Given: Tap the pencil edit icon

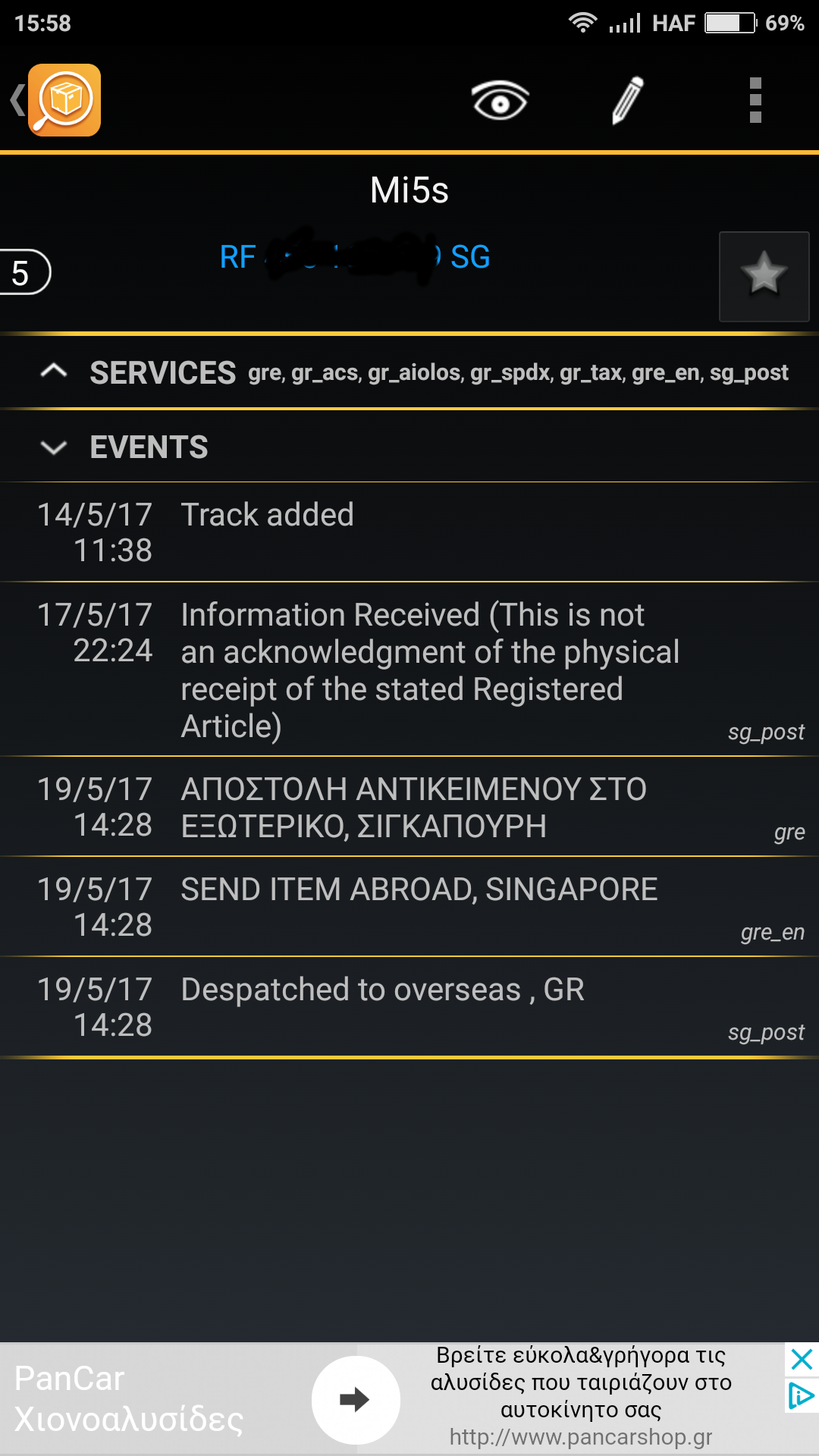Looking at the screenshot, I should [628, 100].
